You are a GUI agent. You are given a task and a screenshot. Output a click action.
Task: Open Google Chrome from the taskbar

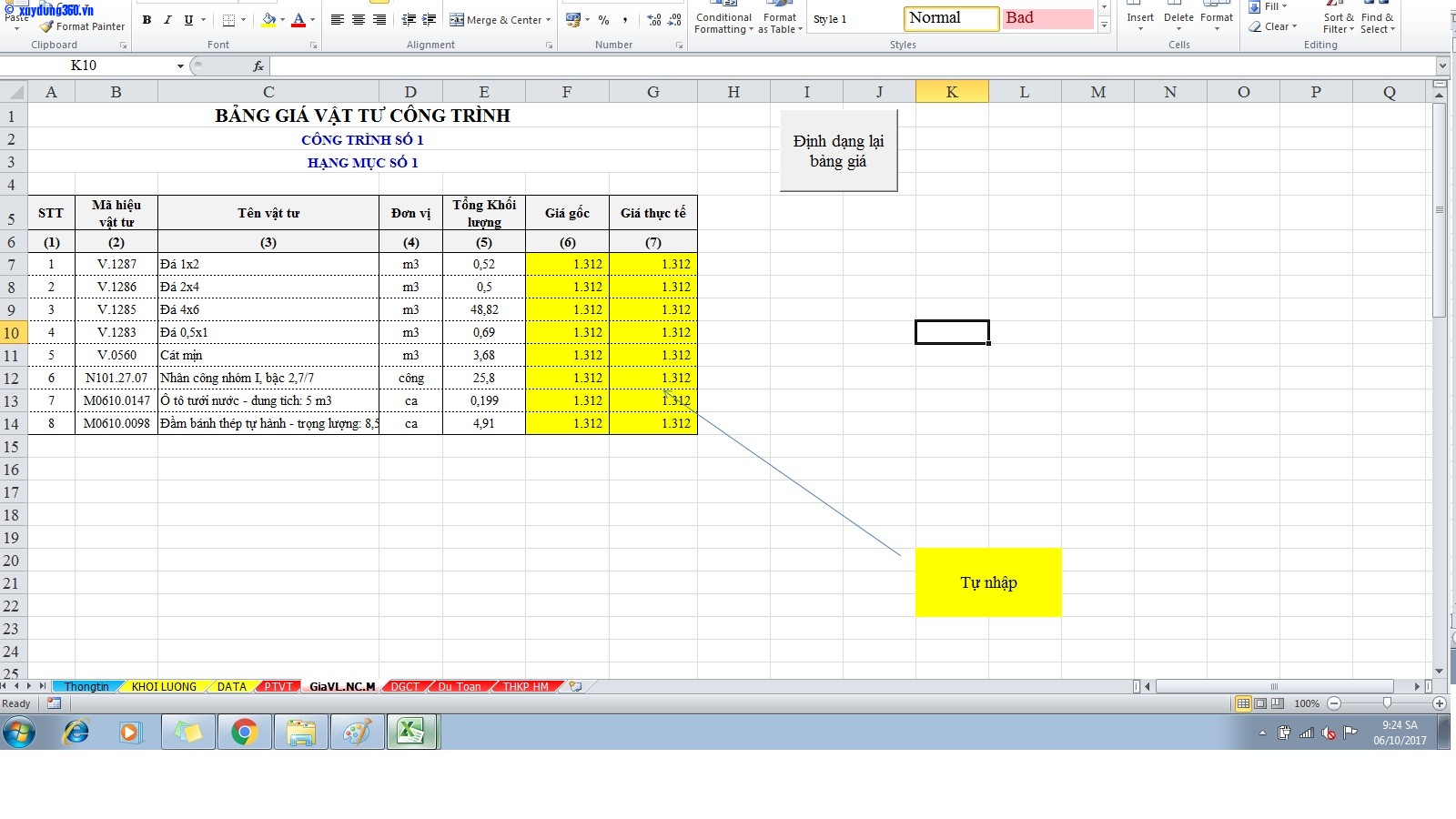point(244,732)
